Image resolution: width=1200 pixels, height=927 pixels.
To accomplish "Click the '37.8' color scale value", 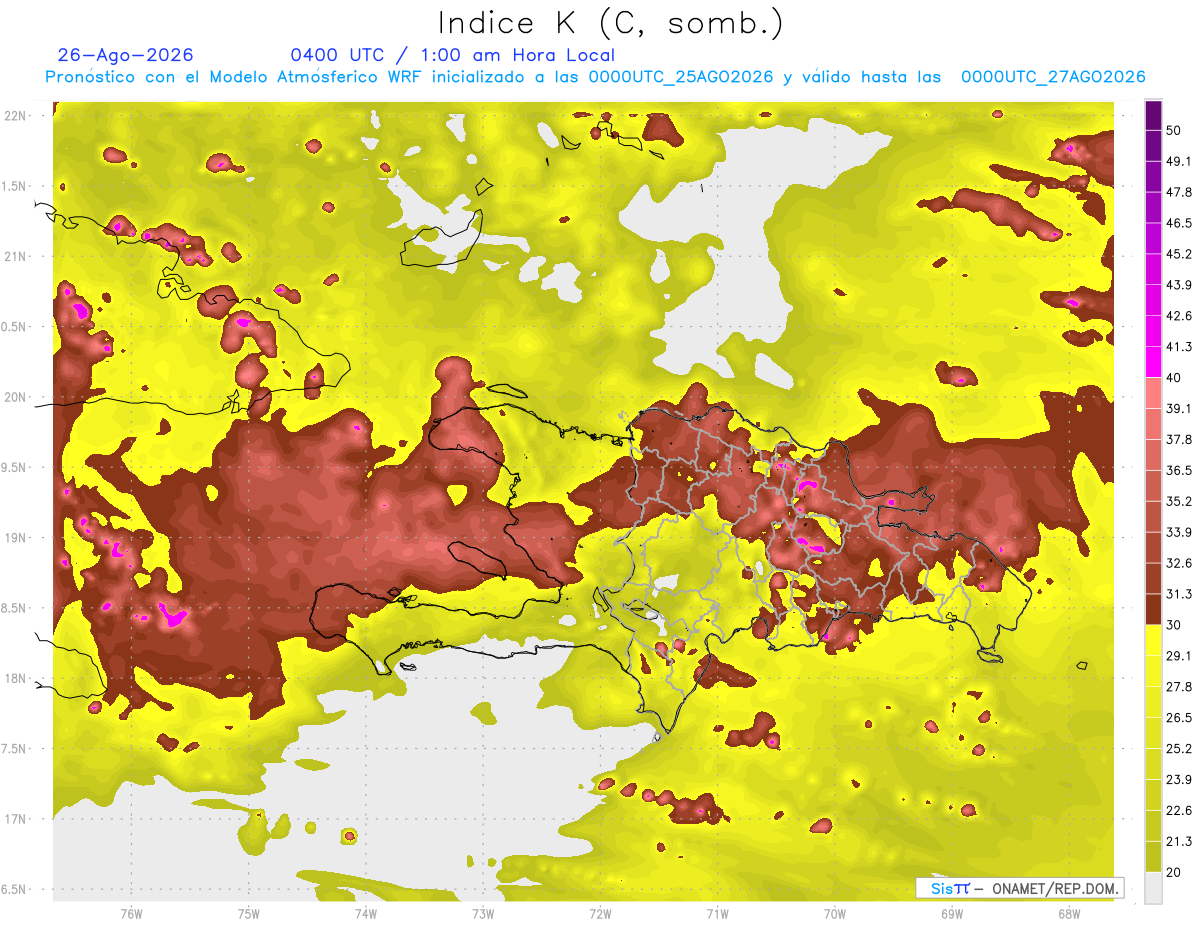I will pos(1178,439).
